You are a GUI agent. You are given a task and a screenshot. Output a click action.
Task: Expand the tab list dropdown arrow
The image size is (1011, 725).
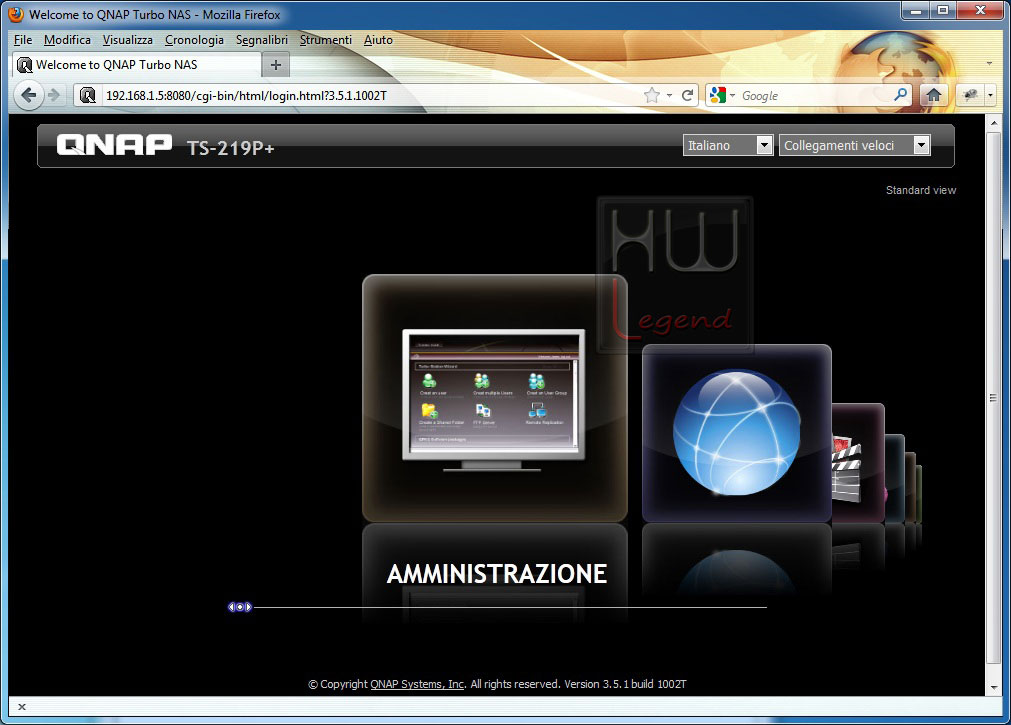coord(989,63)
